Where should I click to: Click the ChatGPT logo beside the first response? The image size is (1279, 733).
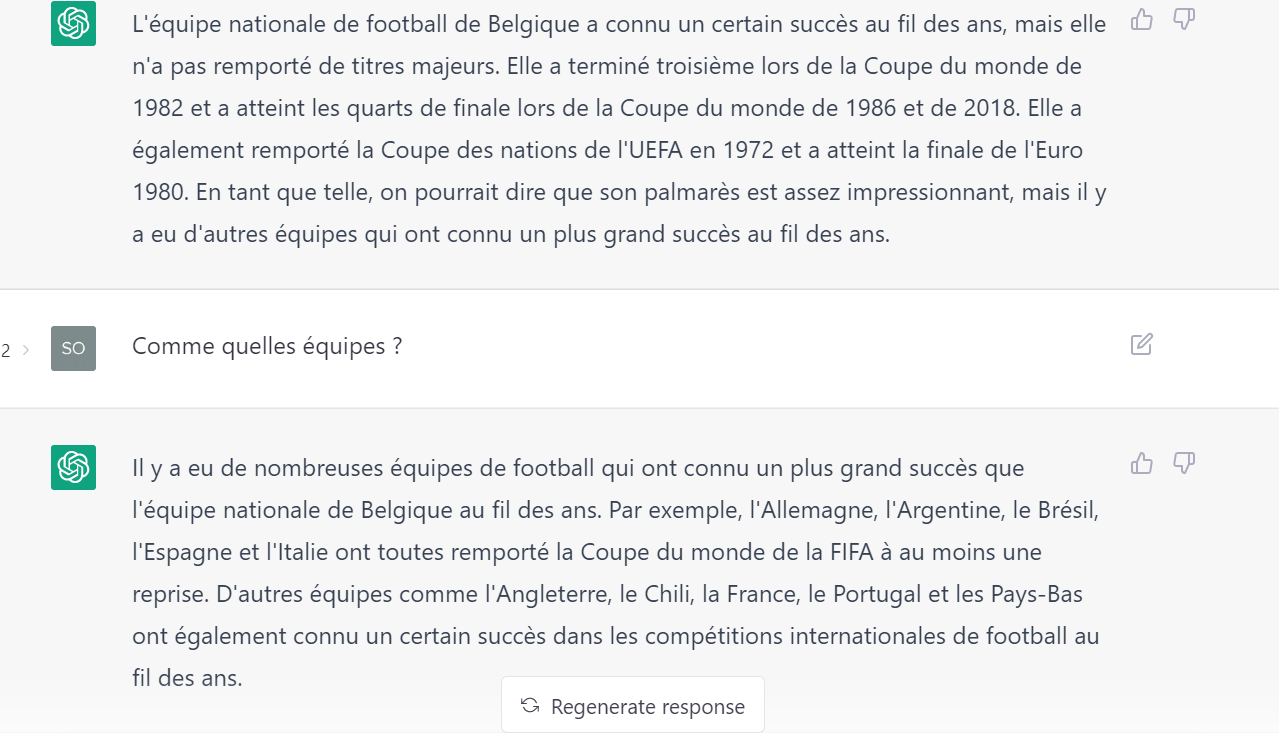click(73, 23)
